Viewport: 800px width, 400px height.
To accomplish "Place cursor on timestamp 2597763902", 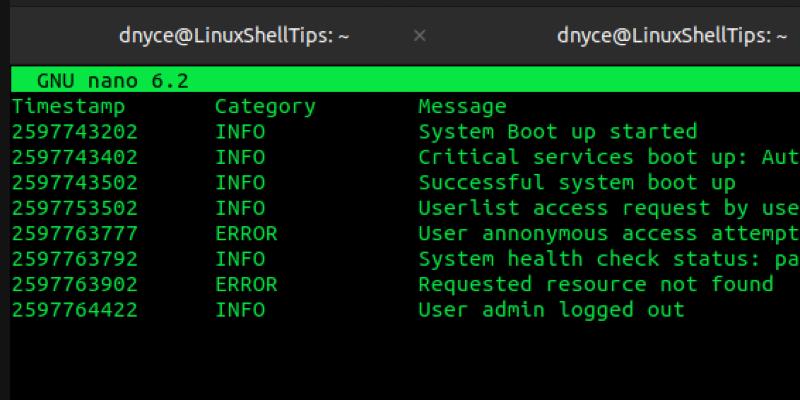I will tap(75, 285).
